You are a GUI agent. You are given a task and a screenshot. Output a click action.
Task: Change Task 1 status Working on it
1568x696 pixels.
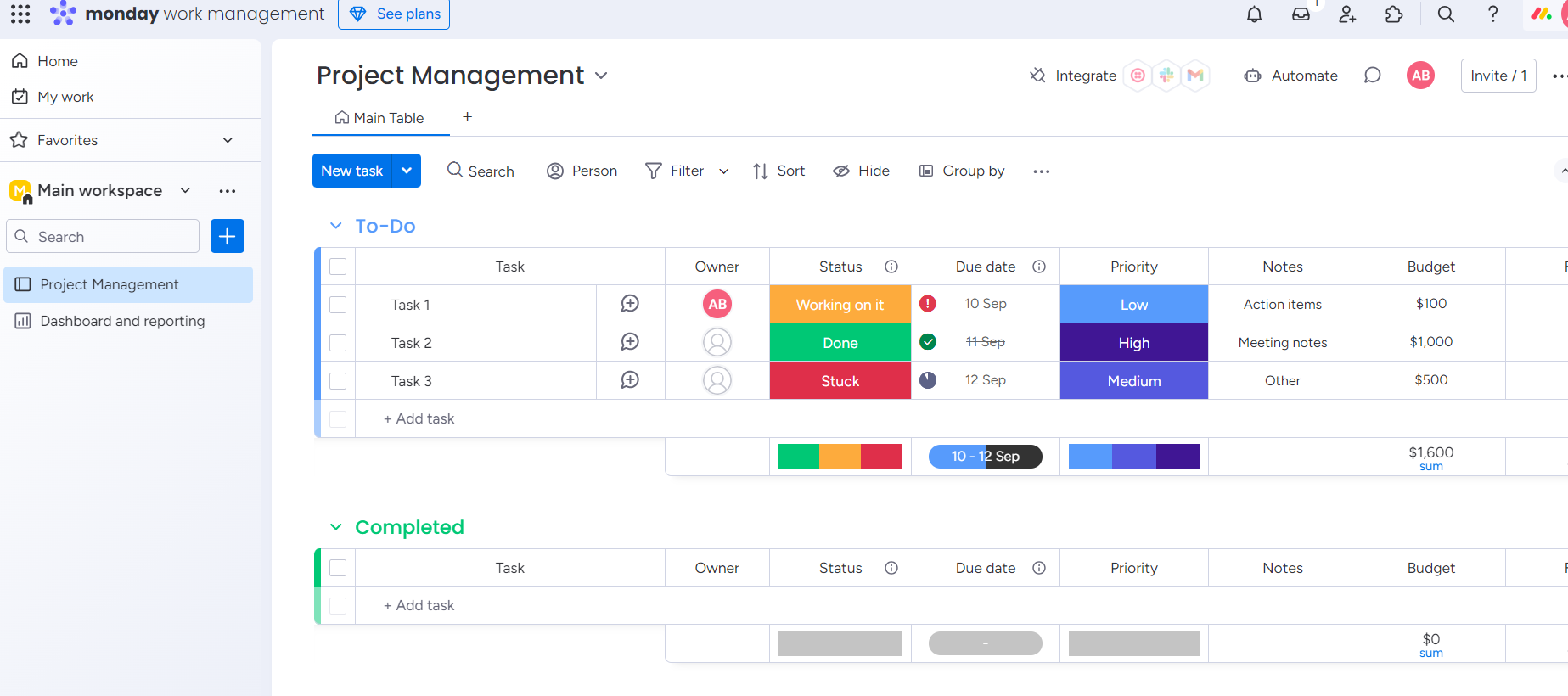[x=840, y=304]
